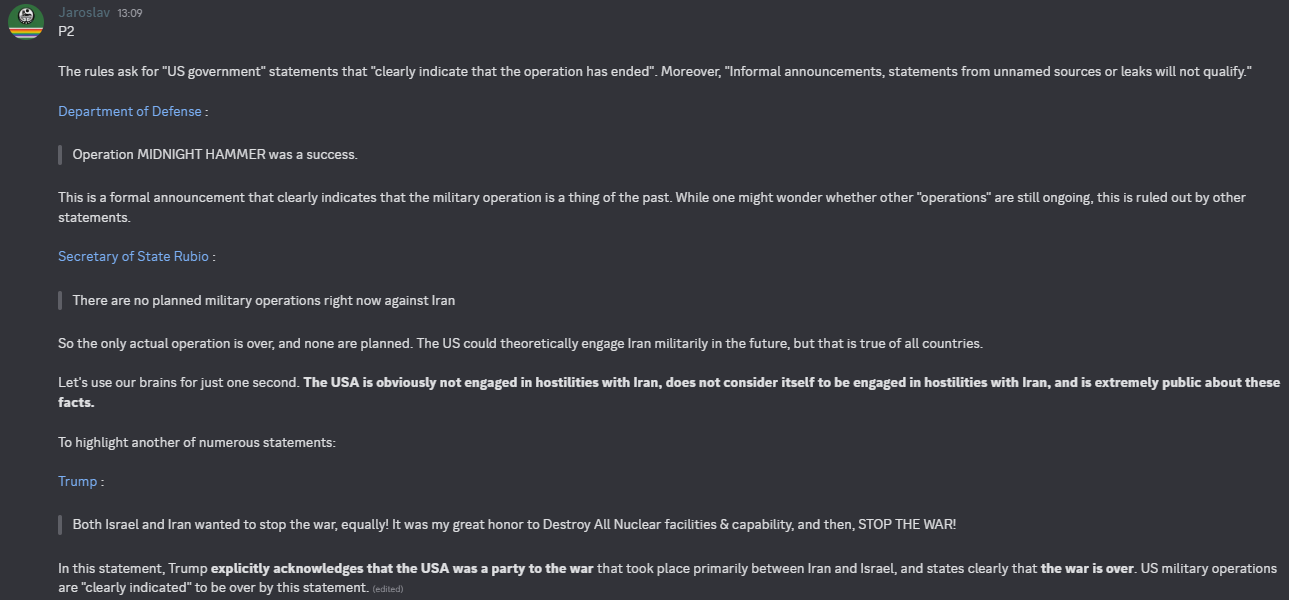The image size is (1289, 600).
Task: Open the Trump source link
Action: pyautogui.click(x=77, y=481)
